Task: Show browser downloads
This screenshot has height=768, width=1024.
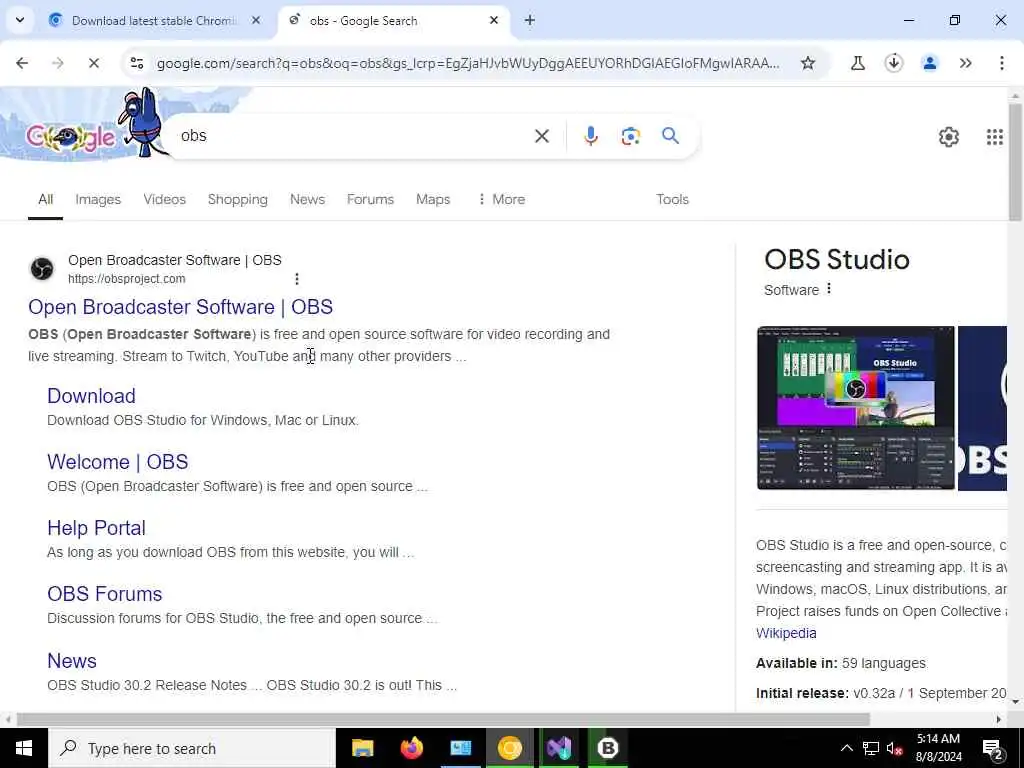Action: pos(893,63)
